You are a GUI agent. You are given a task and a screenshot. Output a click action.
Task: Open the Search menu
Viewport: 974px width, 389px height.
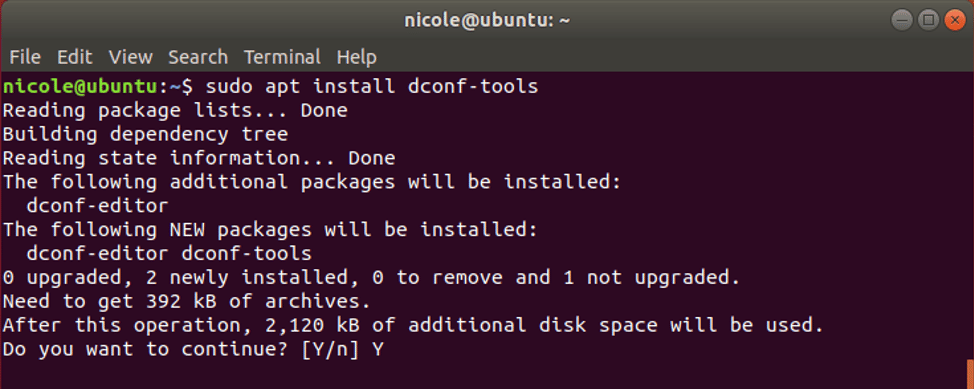(198, 58)
